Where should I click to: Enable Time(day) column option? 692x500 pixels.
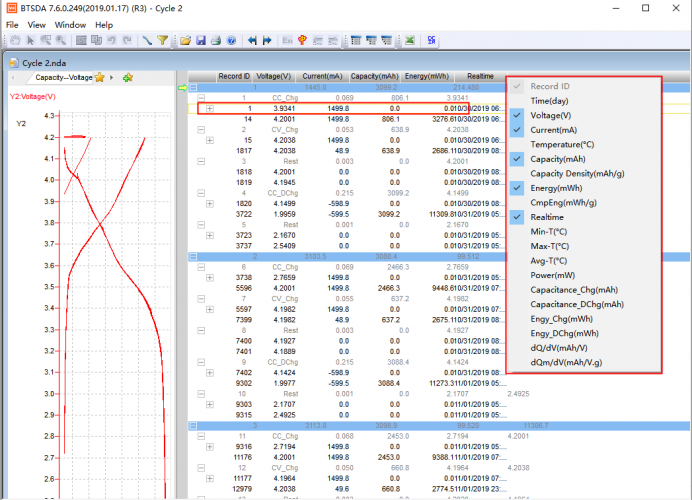click(549, 101)
